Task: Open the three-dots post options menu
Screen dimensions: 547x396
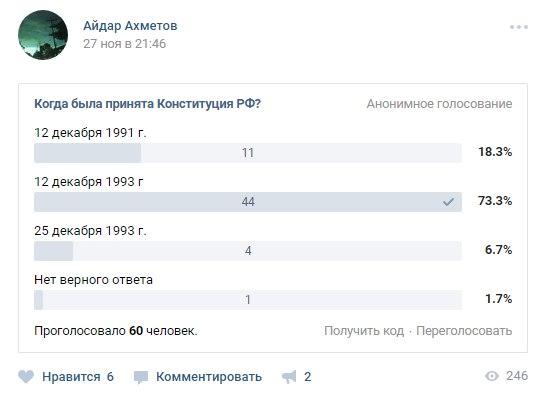Action: tap(519, 27)
